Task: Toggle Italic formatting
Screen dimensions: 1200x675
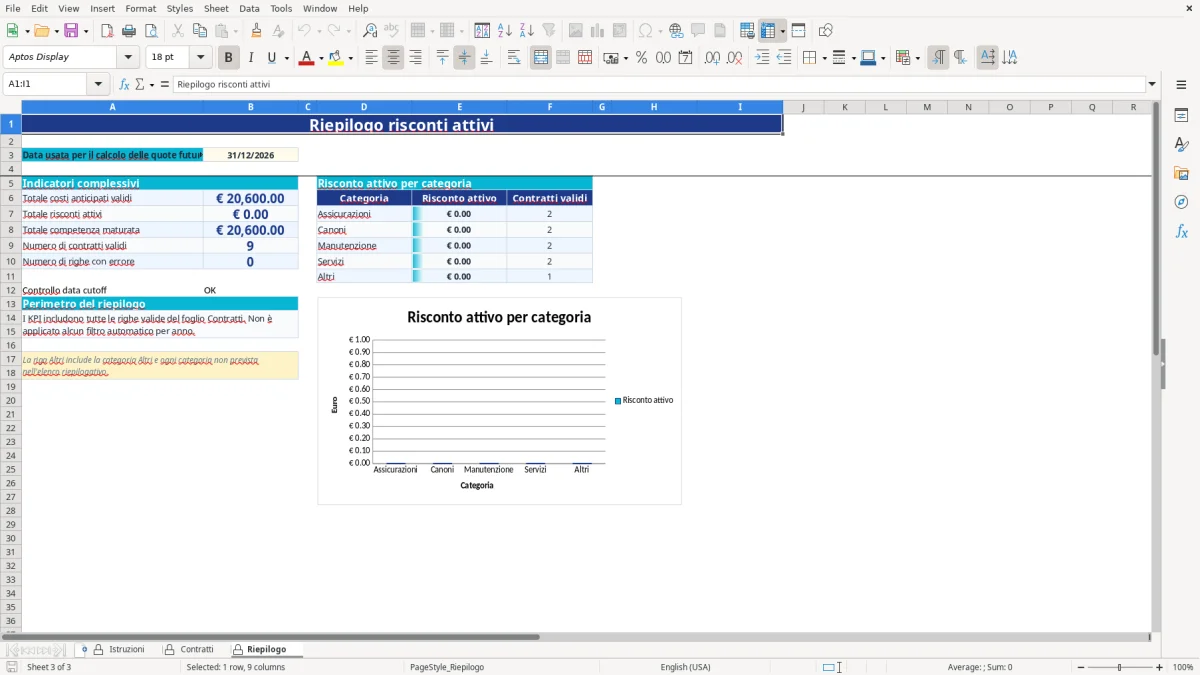Action: pyautogui.click(x=251, y=58)
